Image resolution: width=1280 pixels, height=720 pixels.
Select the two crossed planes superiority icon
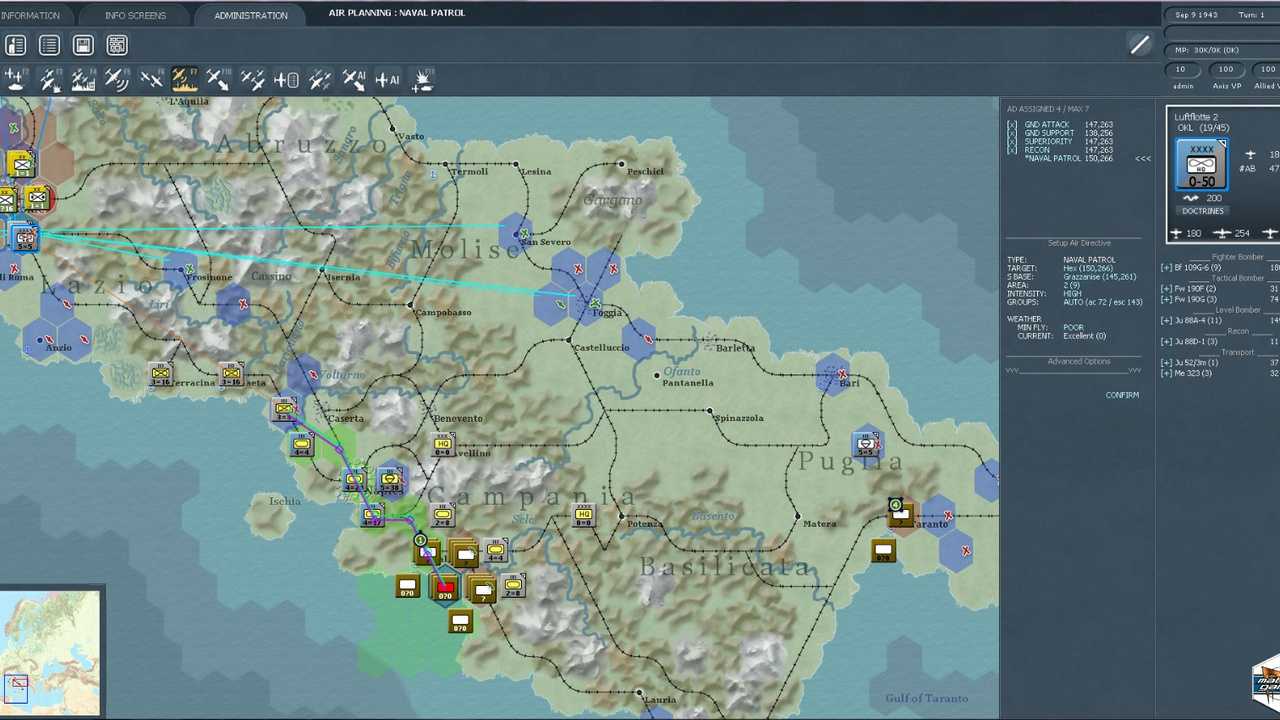151,79
